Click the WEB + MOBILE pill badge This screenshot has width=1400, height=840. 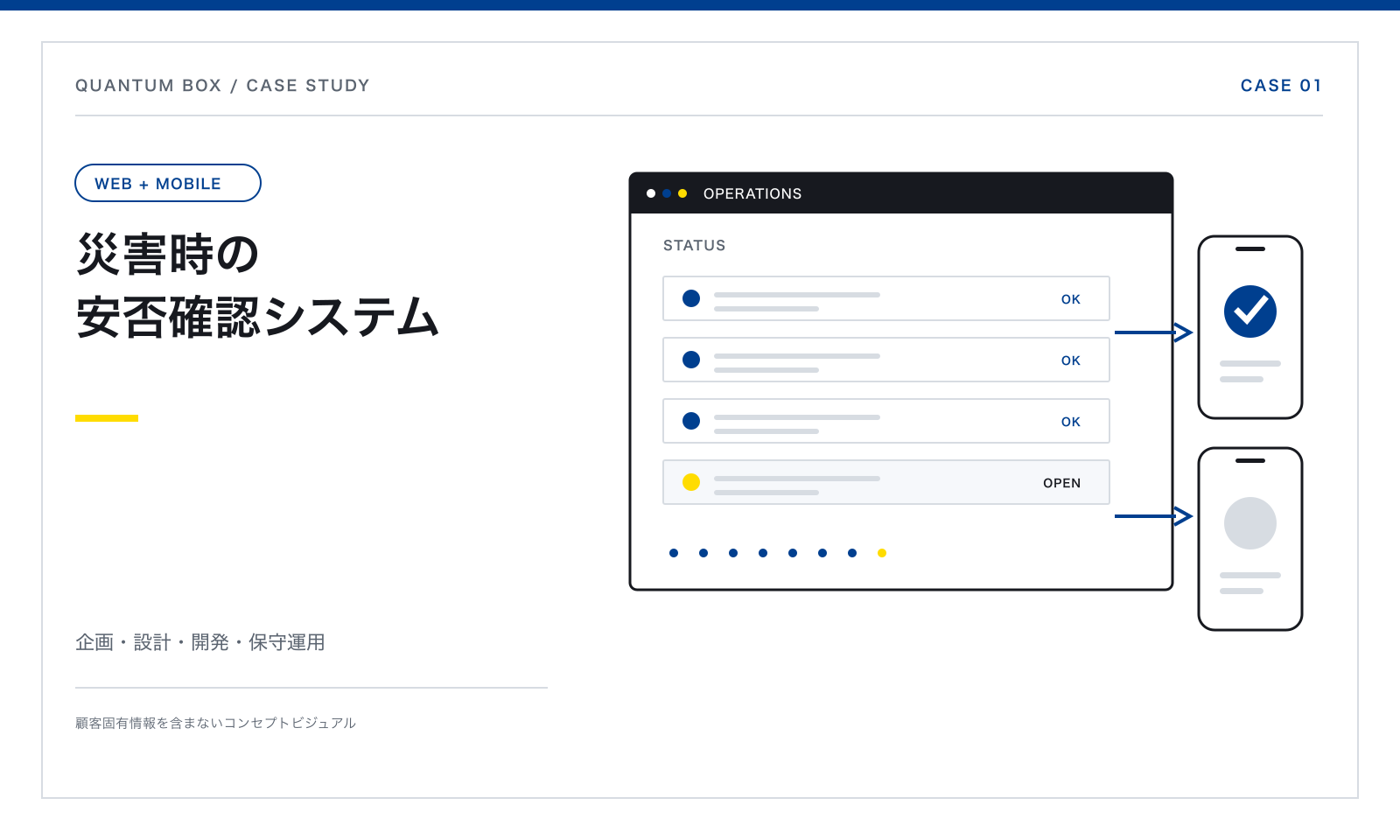coord(168,183)
